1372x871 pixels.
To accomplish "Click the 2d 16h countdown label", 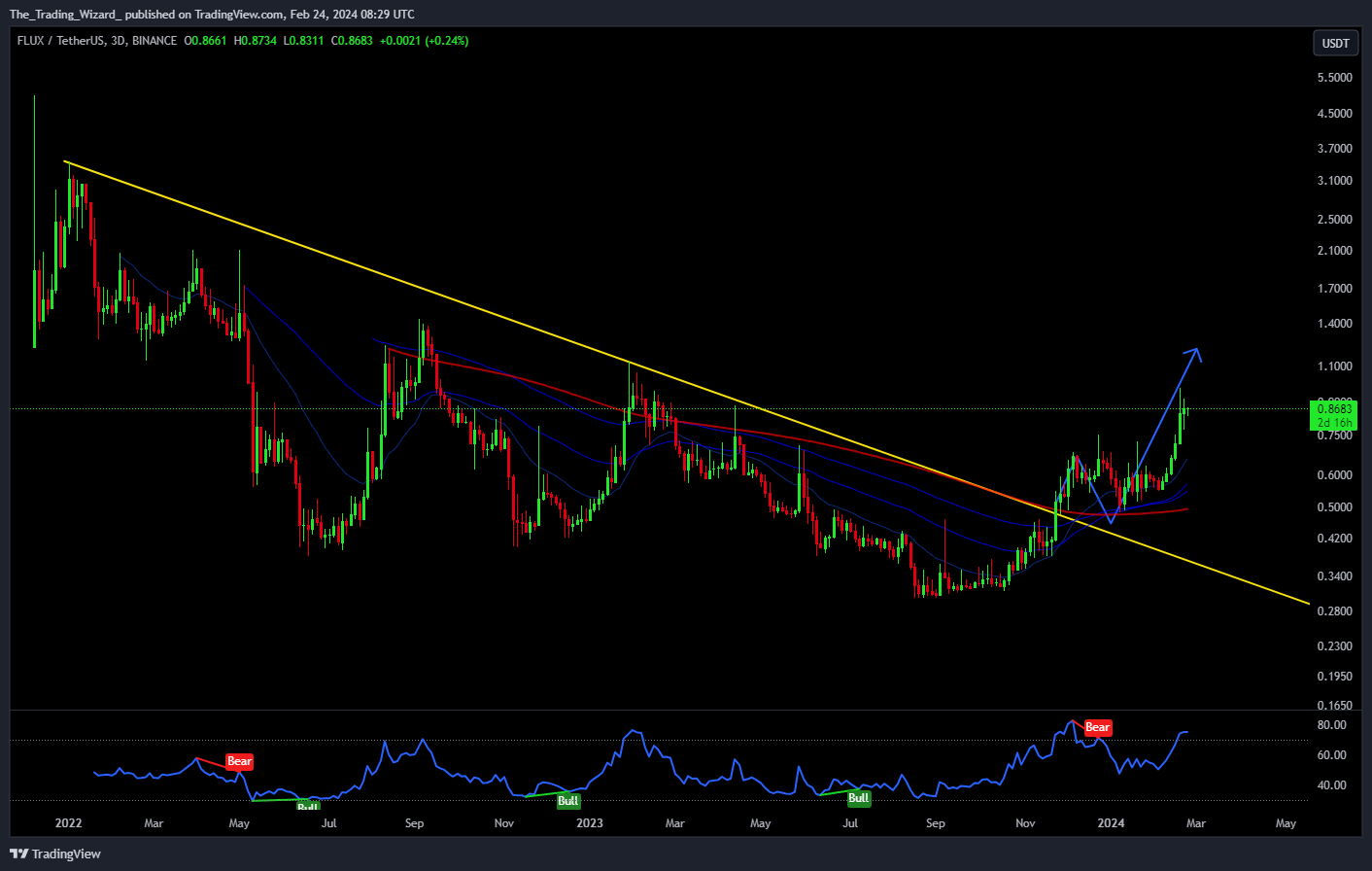I will [x=1334, y=423].
